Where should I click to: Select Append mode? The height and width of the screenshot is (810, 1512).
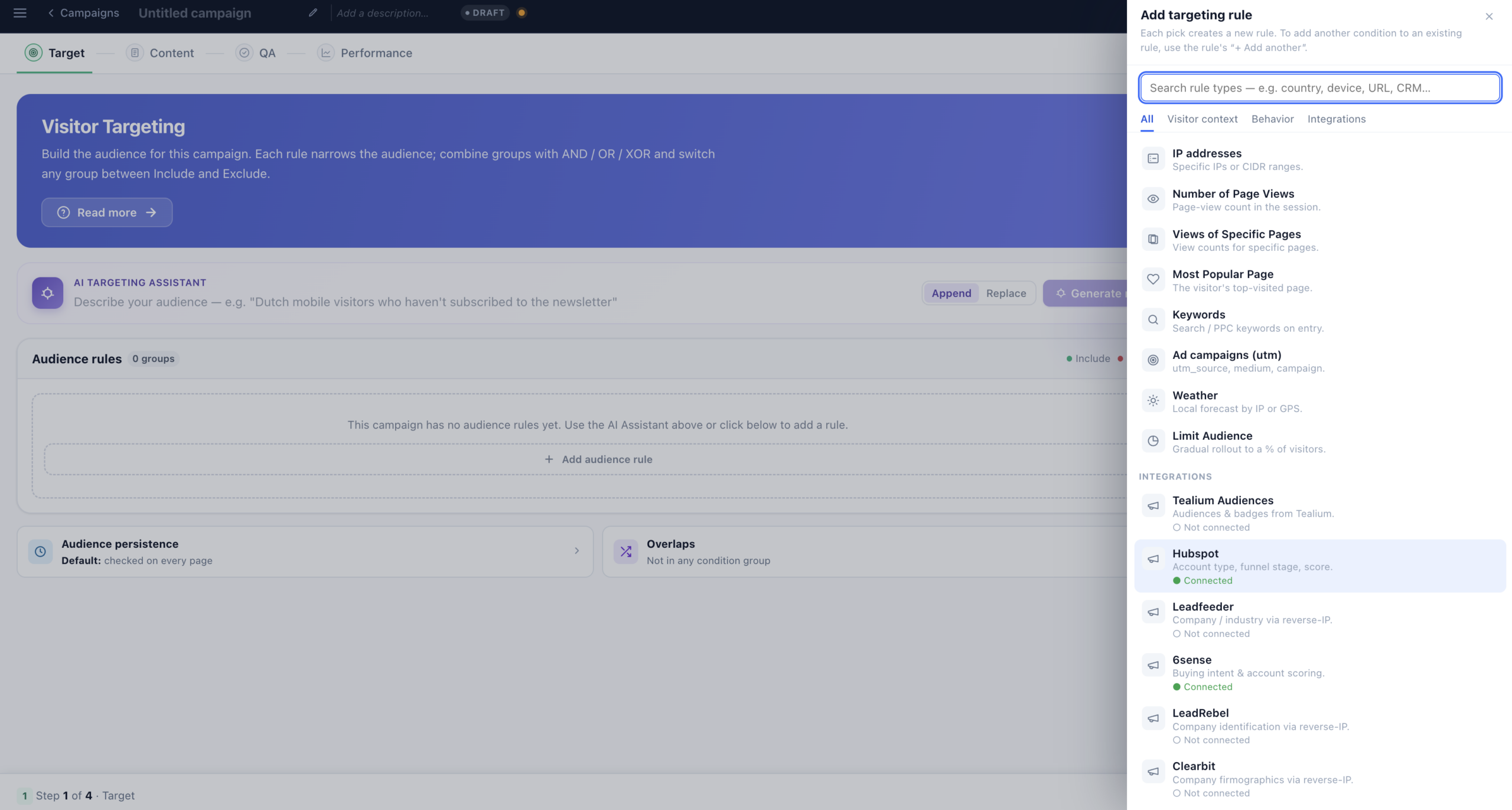point(951,293)
